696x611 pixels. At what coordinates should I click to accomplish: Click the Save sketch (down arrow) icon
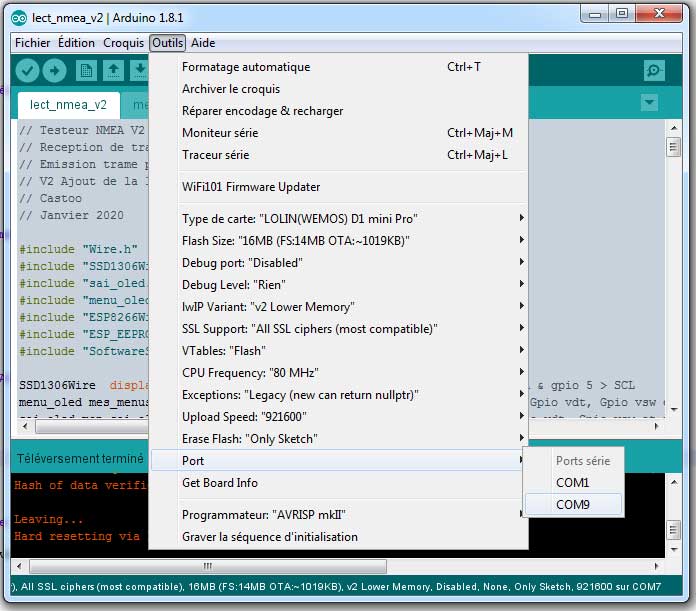pos(139,71)
